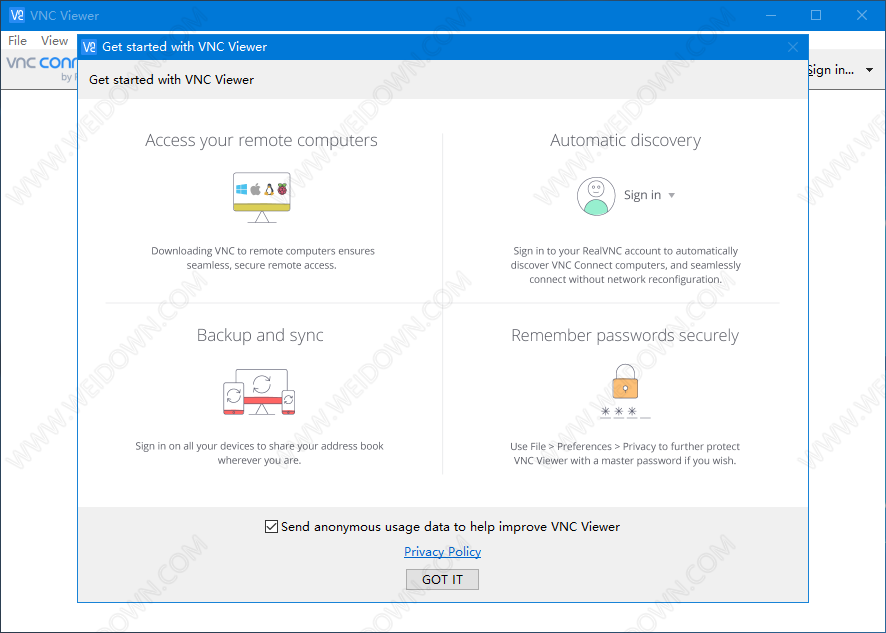The image size is (886, 633).
Task: Open the View menu
Action: click(x=54, y=41)
